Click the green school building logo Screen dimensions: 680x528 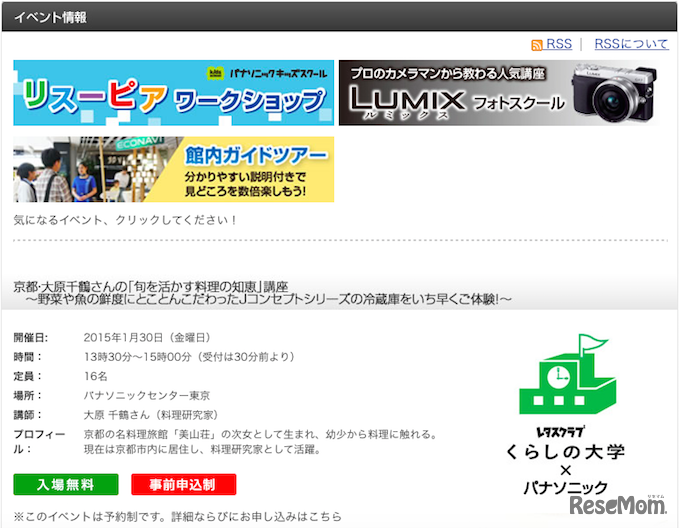click(567, 374)
